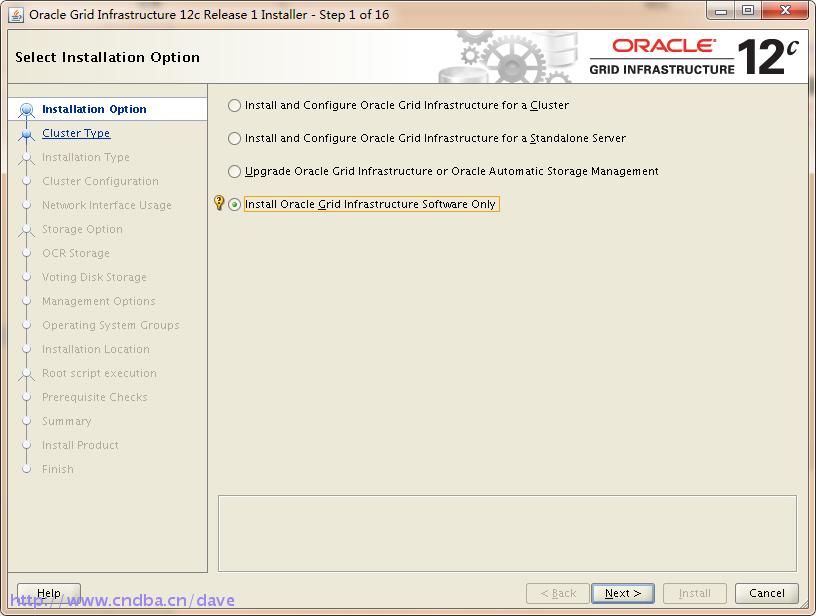
Task: Click the disabled Back button
Action: tap(558, 593)
